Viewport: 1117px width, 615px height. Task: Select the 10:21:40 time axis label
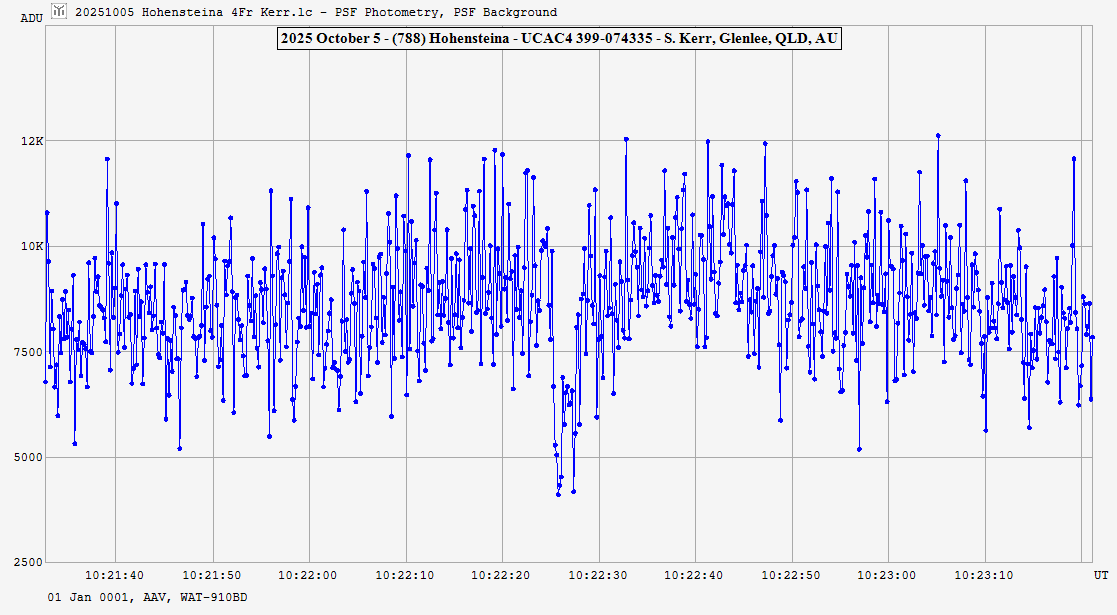(x=114, y=575)
